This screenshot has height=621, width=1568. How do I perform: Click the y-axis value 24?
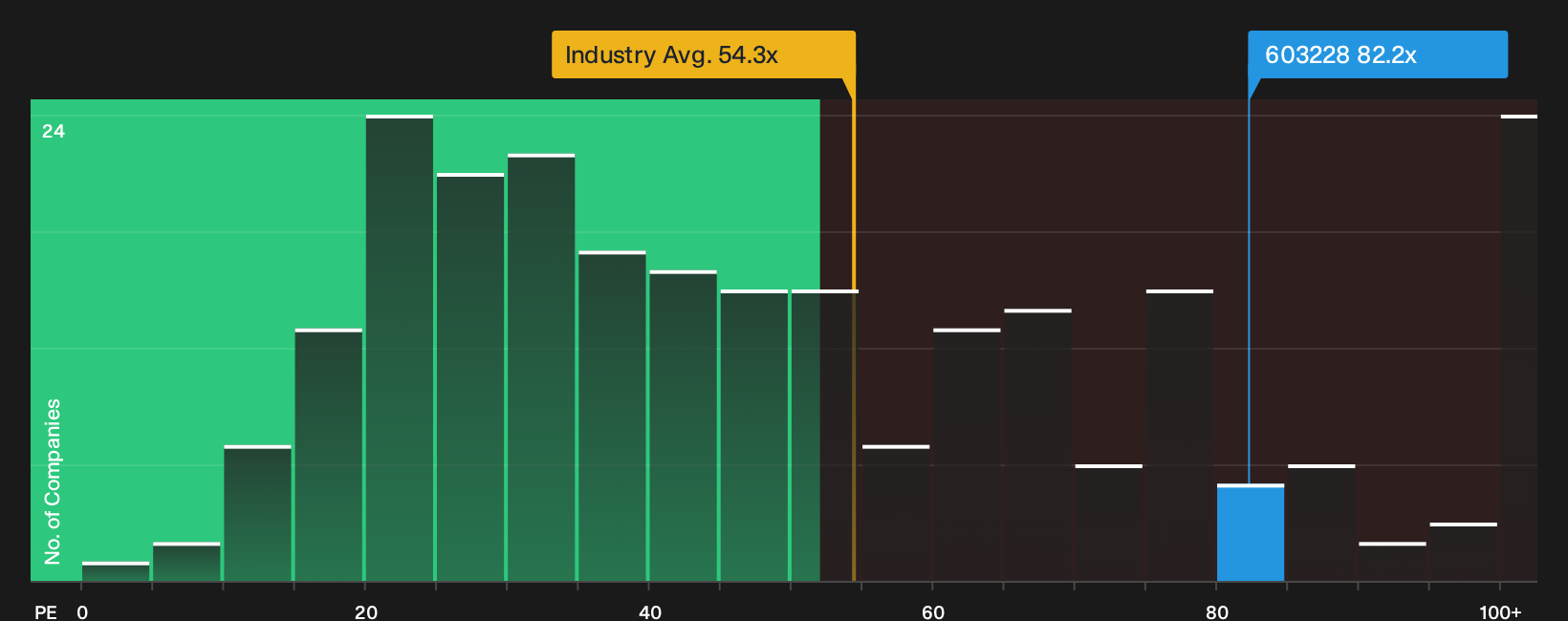coord(54,131)
